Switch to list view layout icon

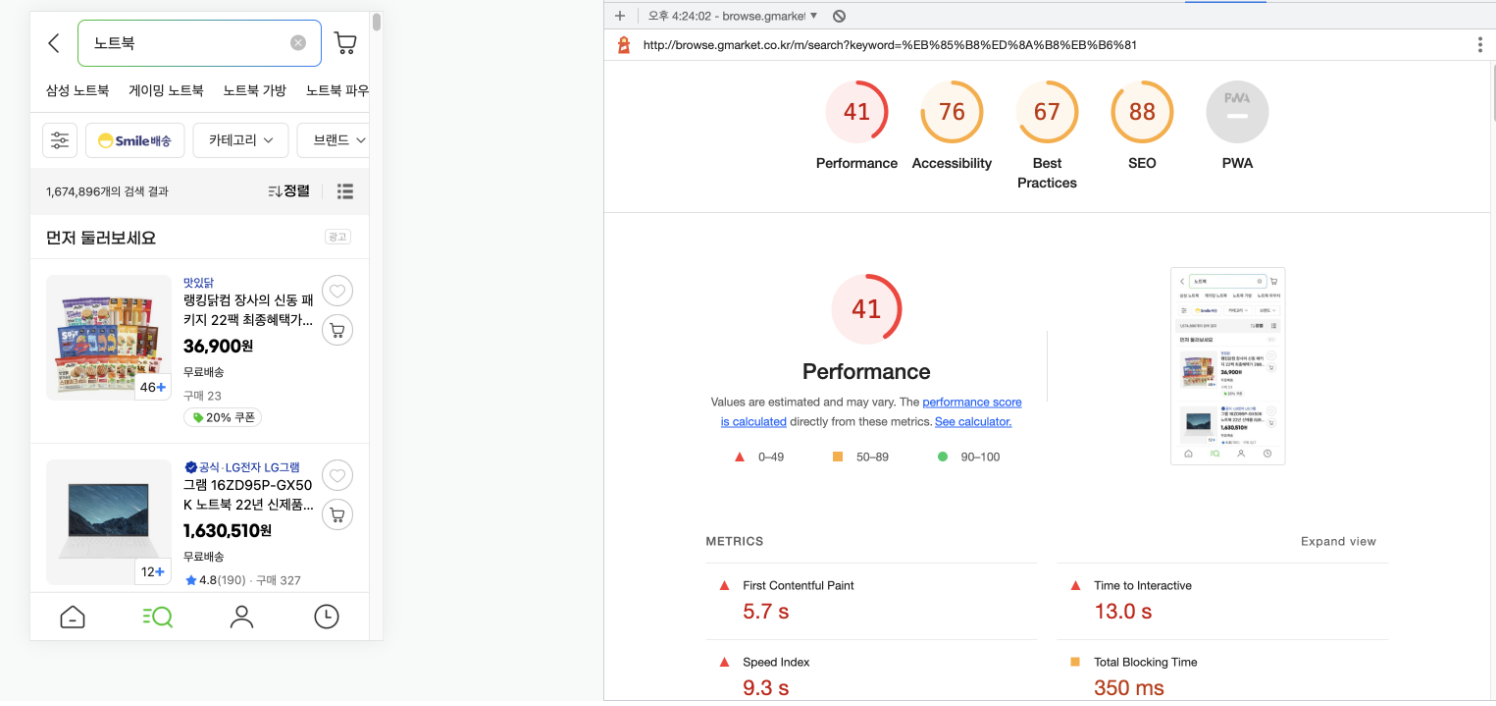click(x=345, y=191)
